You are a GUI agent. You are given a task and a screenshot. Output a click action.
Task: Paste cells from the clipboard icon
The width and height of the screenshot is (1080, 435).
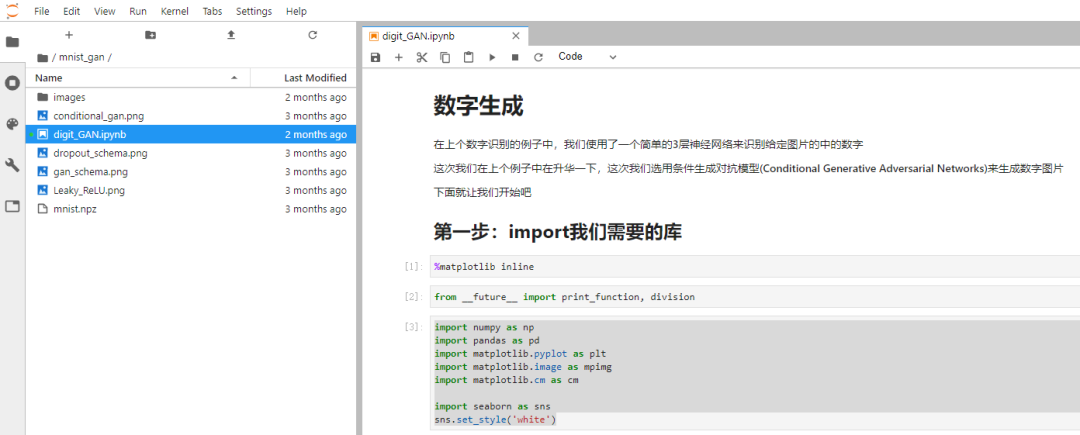point(468,57)
